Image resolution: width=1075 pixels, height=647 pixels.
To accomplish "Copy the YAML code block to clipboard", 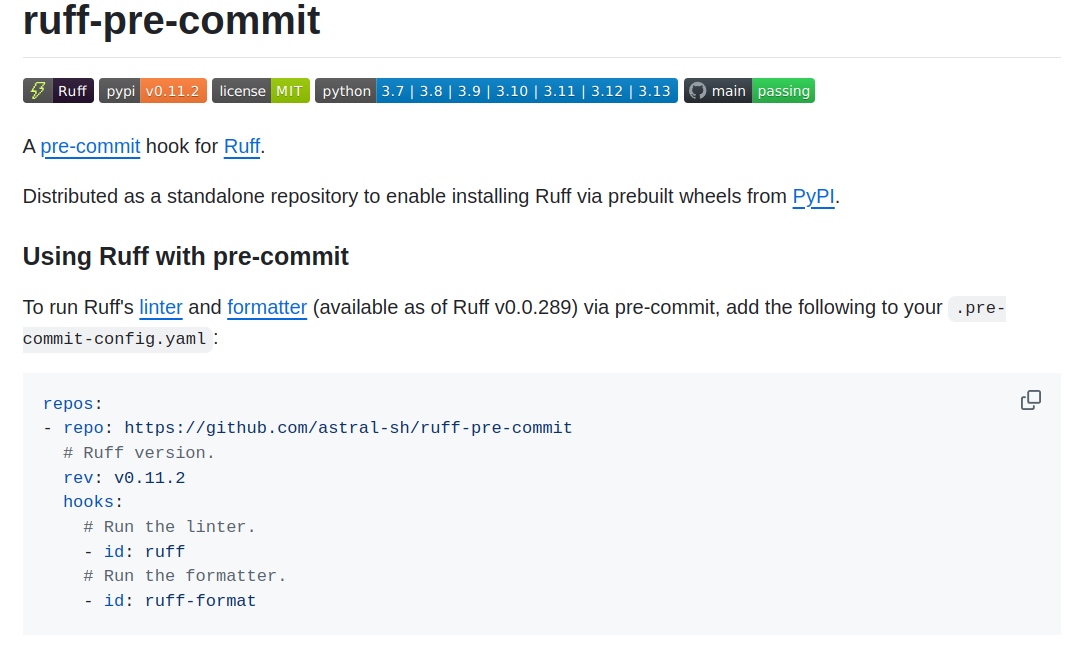I will coord(1030,401).
